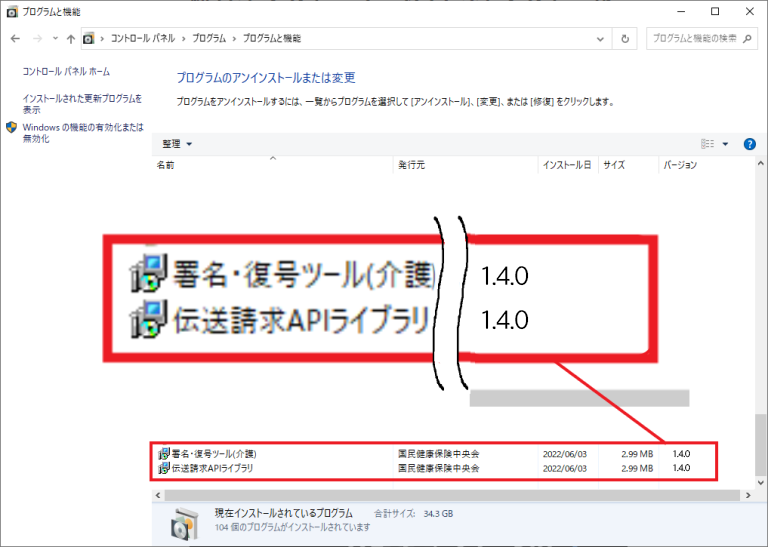This screenshot has width=768, height=547.
Task: Click the horizontal scrollbar thumb
Action: point(452,495)
